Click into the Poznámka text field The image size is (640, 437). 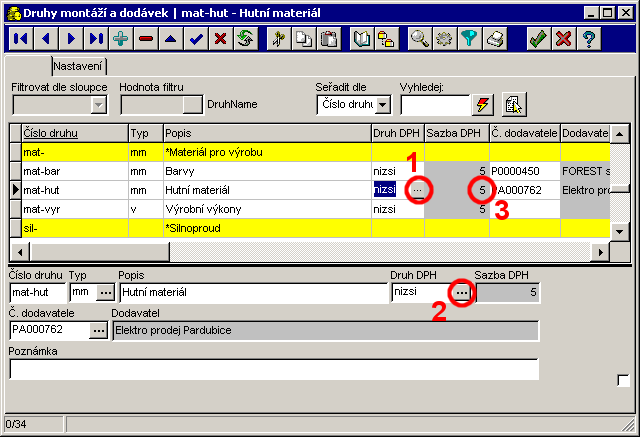[x=273, y=369]
